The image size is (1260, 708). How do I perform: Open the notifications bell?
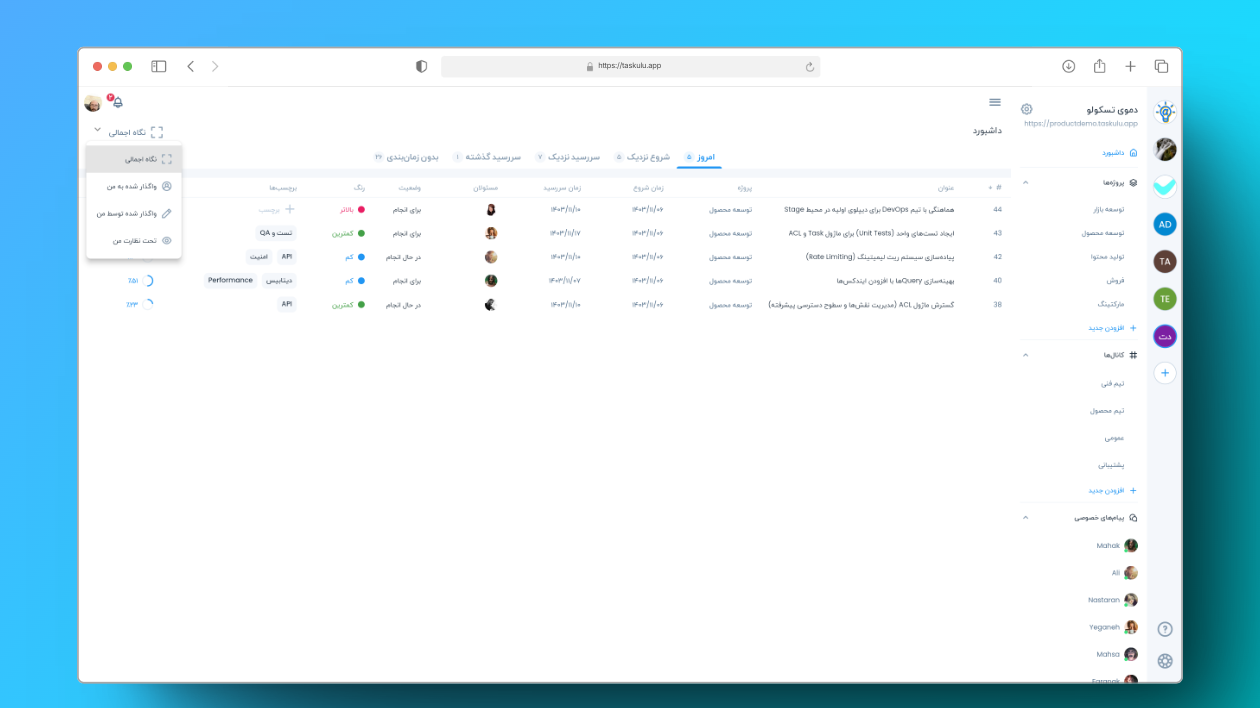pyautogui.click(x=118, y=103)
